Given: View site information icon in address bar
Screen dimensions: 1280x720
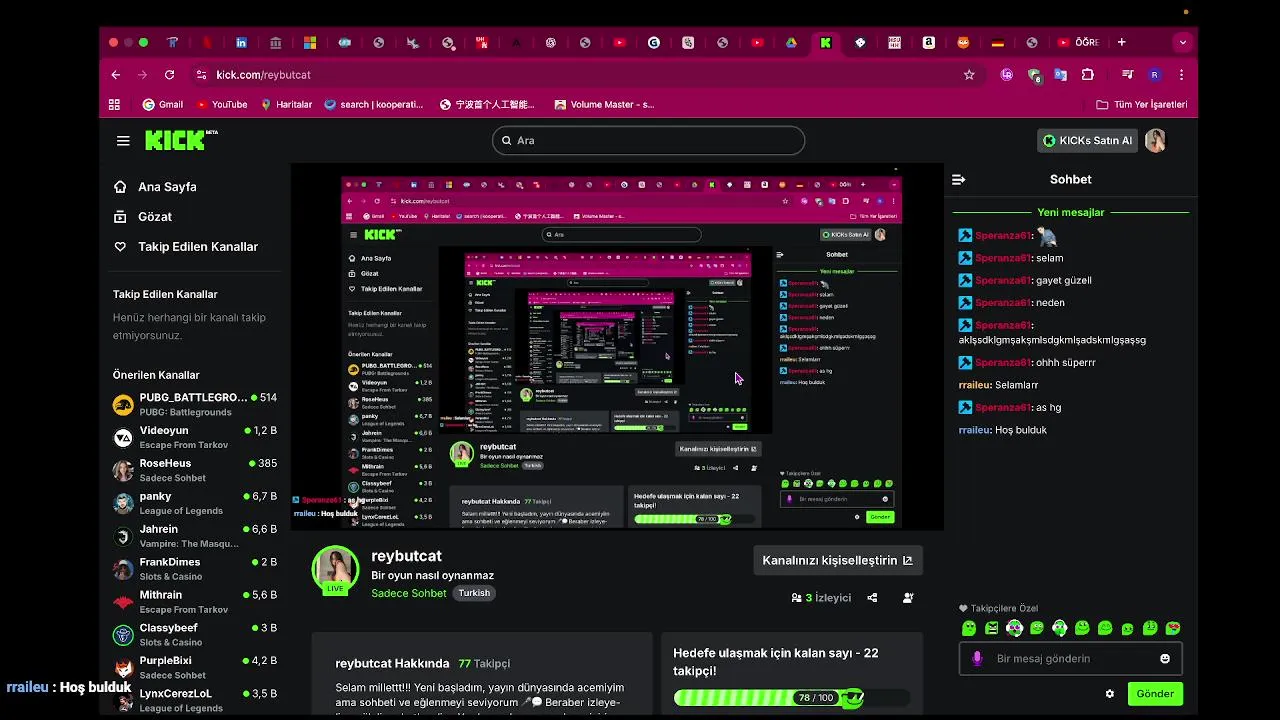Looking at the screenshot, I should (201, 75).
